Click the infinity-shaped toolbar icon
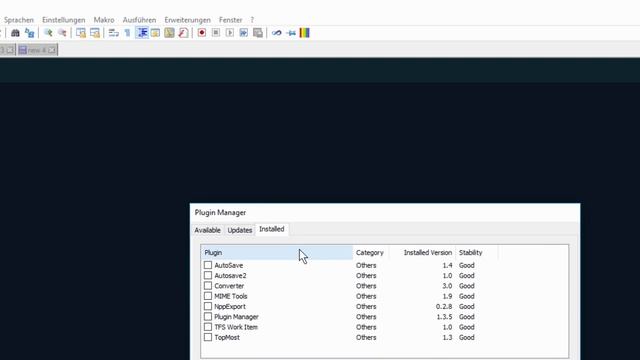This screenshot has width=640, height=360. pyautogui.click(x=277, y=33)
